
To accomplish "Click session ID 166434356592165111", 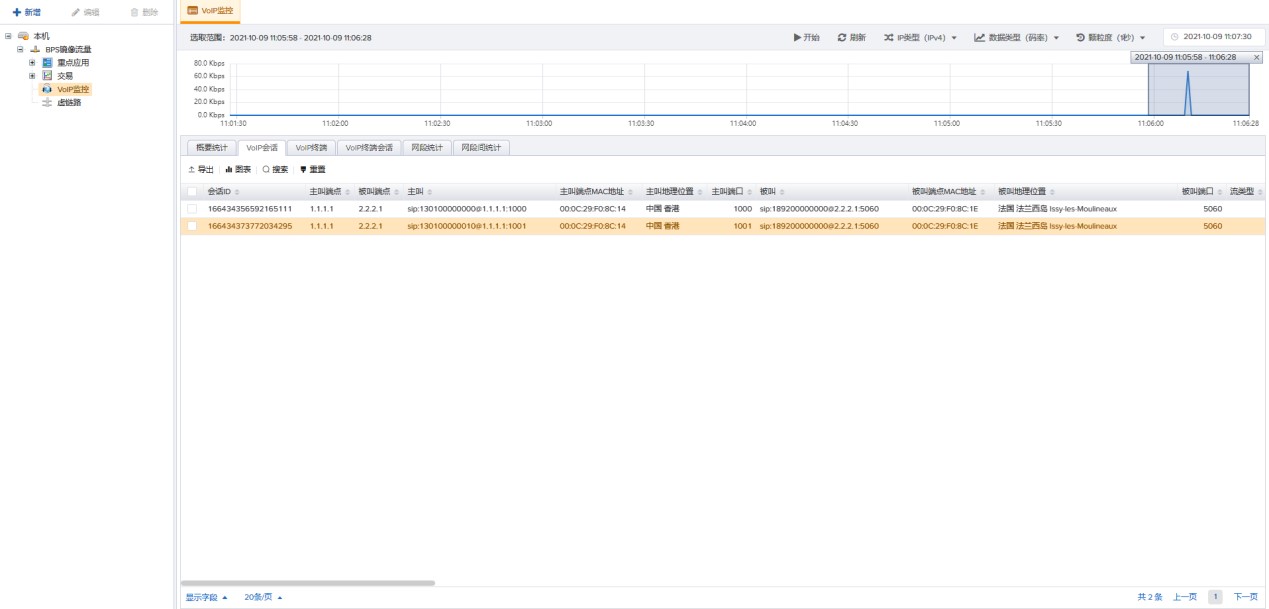I will tap(250, 209).
